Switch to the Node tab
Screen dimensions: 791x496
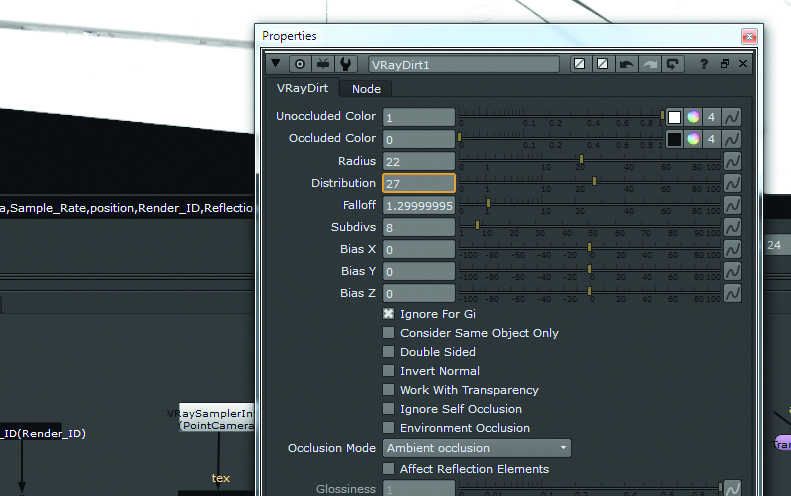(366, 89)
